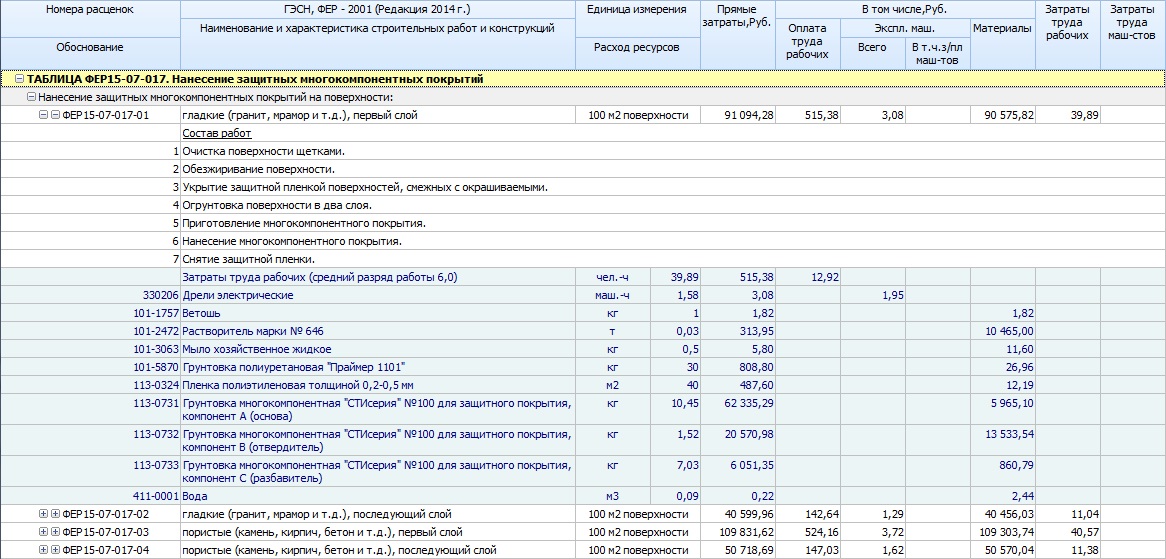Screen dimensions: 1166x559
Task: Expand right plus box beside ФЕР15-07-017-03
Action: (55, 532)
